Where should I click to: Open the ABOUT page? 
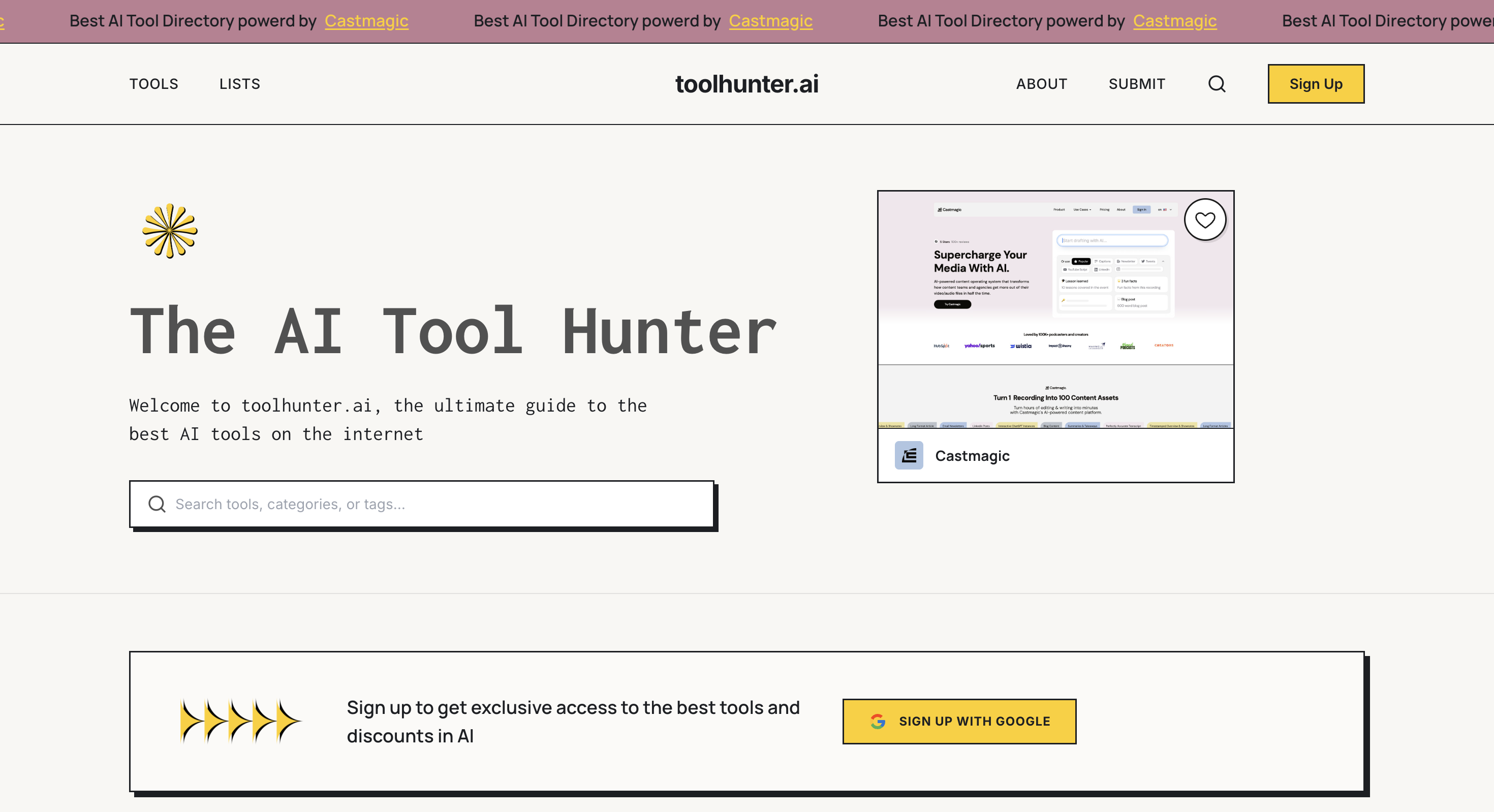tap(1042, 84)
